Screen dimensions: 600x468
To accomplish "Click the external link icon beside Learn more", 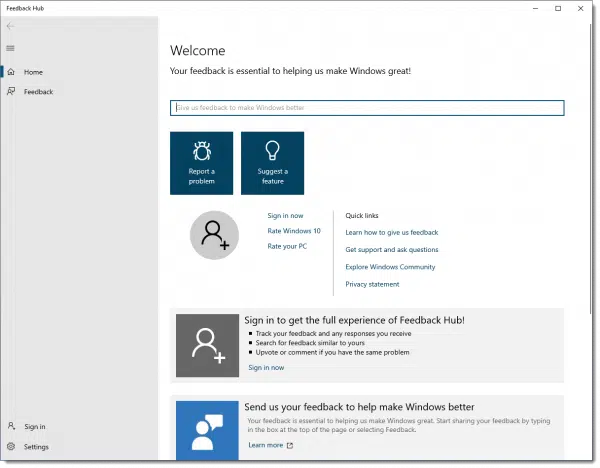I will [x=290, y=445].
